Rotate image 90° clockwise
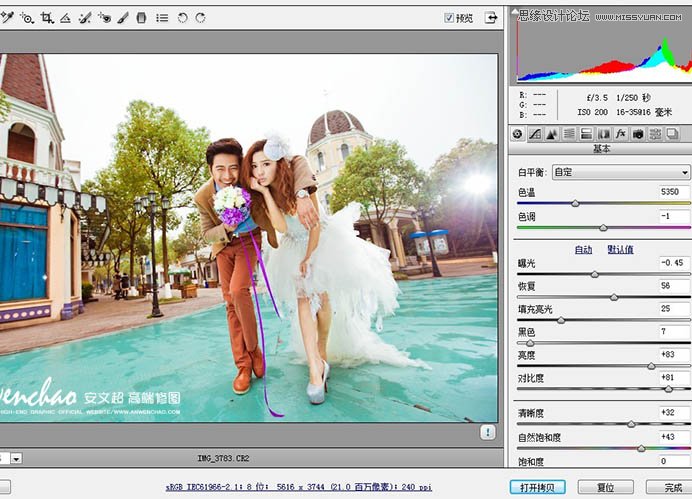Screen dimensions: 692x499 tap(200, 18)
